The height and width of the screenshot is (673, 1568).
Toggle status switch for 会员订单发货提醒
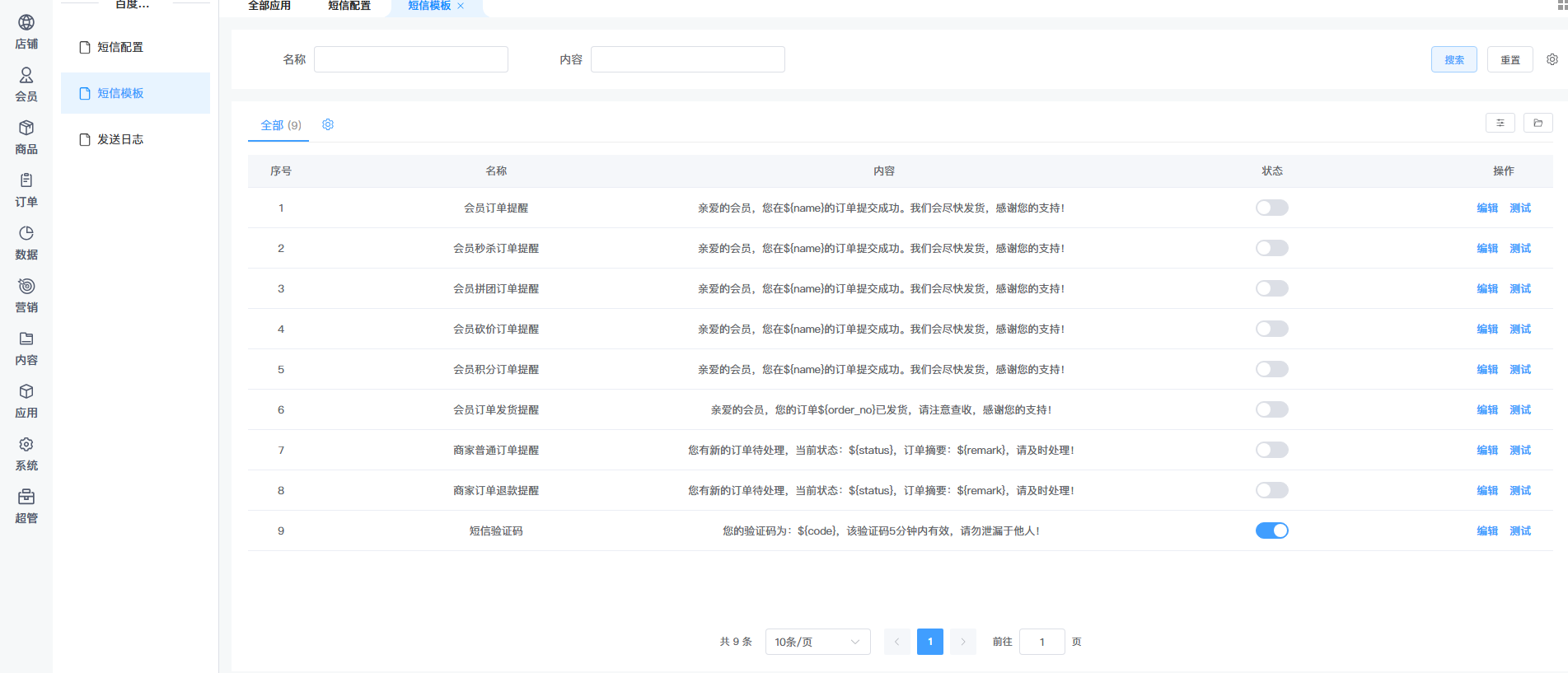[1272, 409]
